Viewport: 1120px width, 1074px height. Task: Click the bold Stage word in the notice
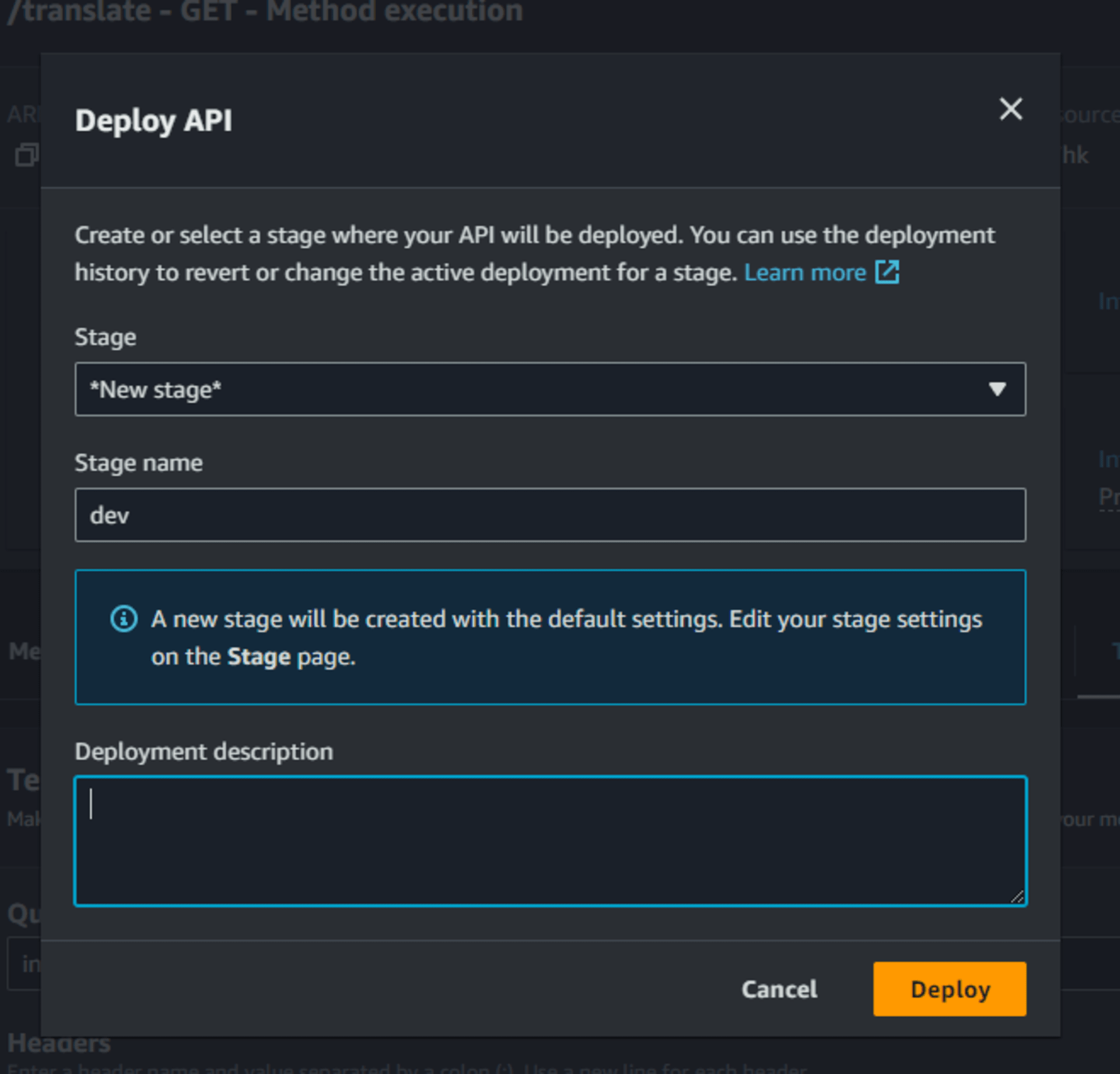click(x=259, y=657)
